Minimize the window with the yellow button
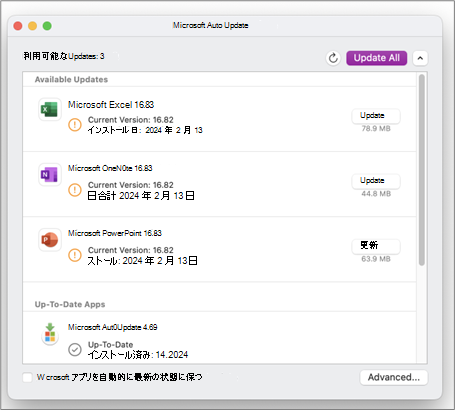This screenshot has width=455, height=410. tap(32, 26)
